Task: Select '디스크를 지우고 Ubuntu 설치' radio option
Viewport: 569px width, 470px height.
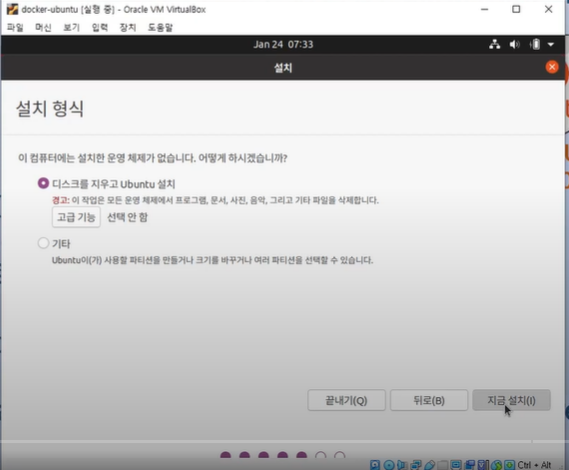Action: pyautogui.click(x=43, y=183)
